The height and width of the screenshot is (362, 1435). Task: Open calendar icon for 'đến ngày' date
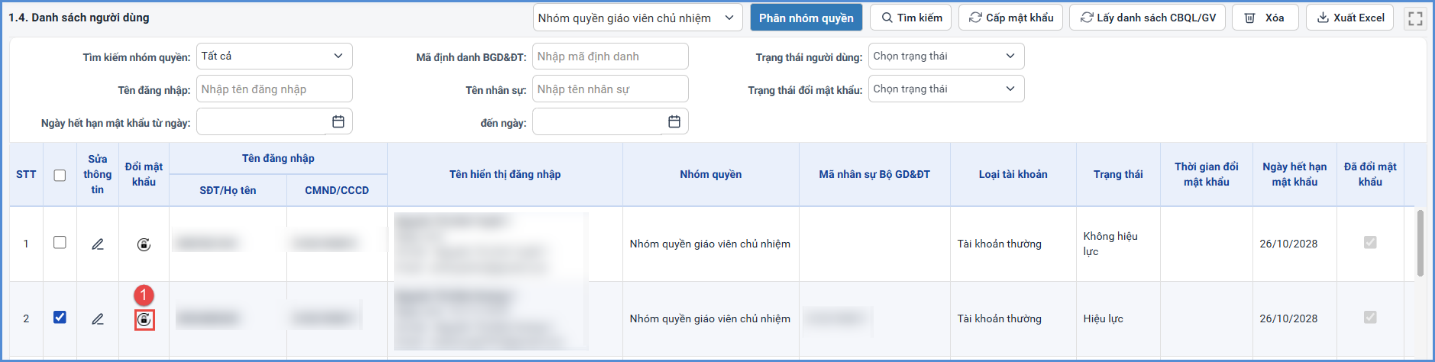coord(674,121)
